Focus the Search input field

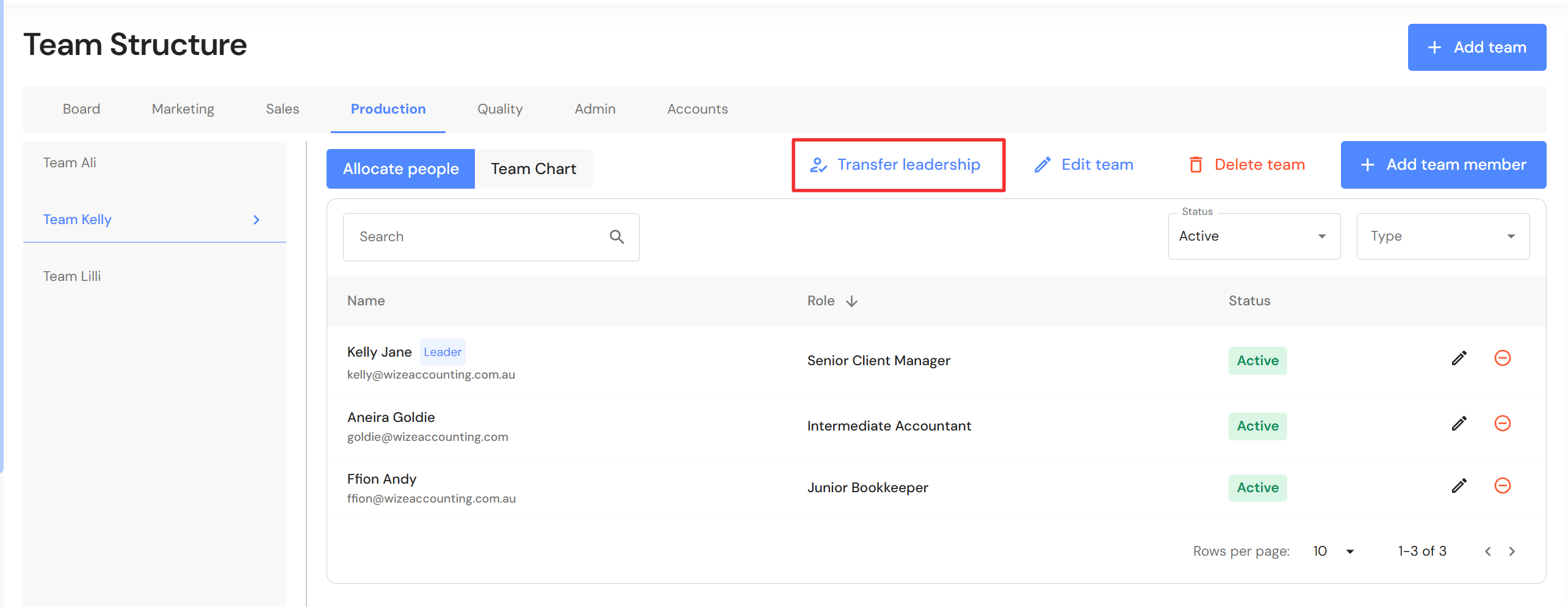[x=476, y=237]
